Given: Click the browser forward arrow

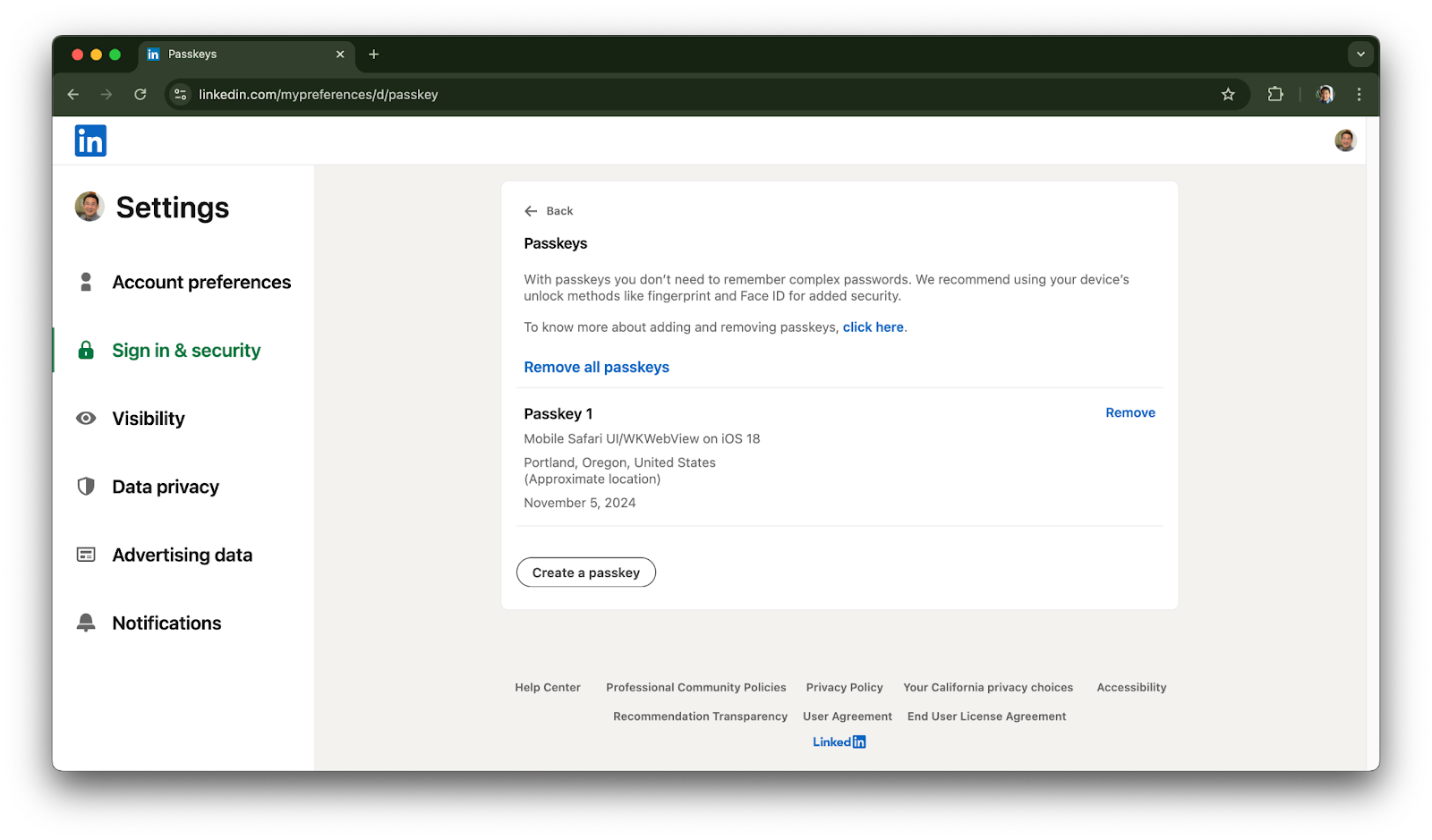Looking at the screenshot, I should tap(107, 94).
